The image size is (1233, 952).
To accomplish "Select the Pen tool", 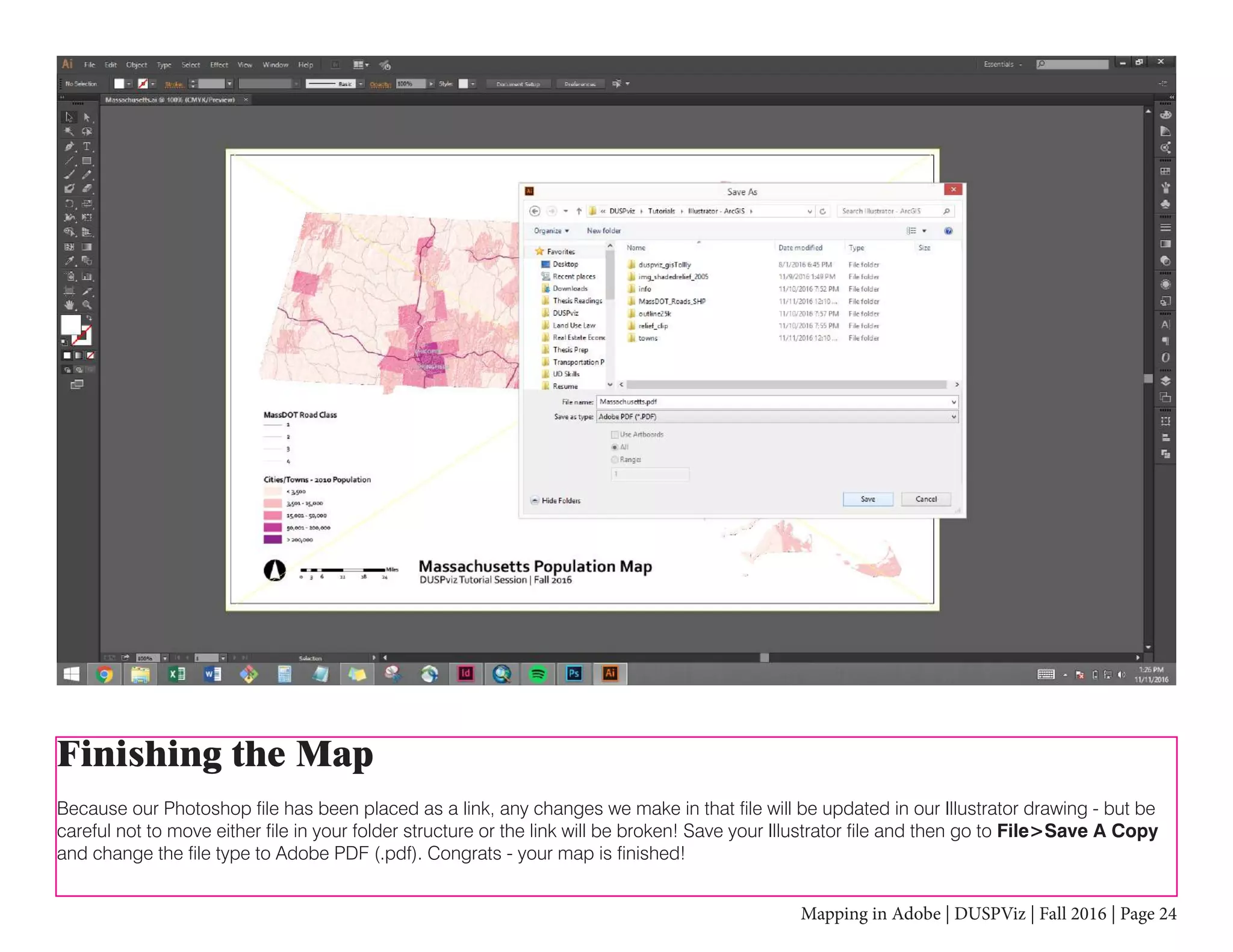I will (70, 146).
